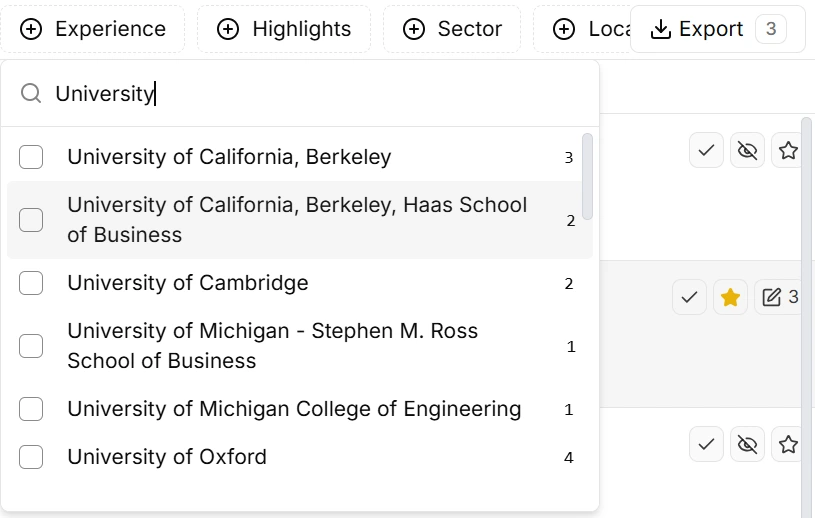The height and width of the screenshot is (518, 815).
Task: Open the Experience filter dropdown
Action: pos(94,29)
